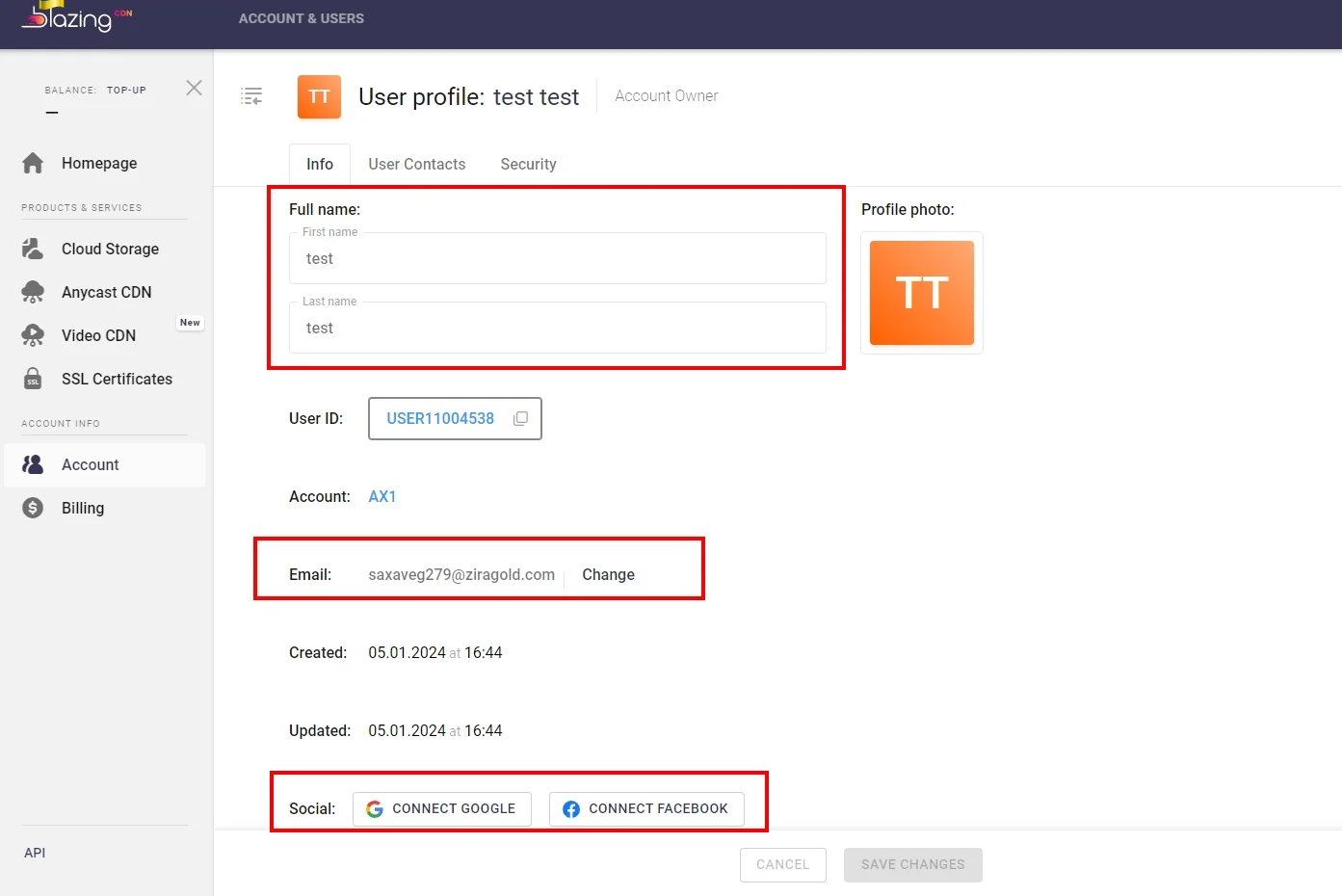This screenshot has width=1342, height=896.
Task: Click the CANCEL button
Action: (783, 864)
